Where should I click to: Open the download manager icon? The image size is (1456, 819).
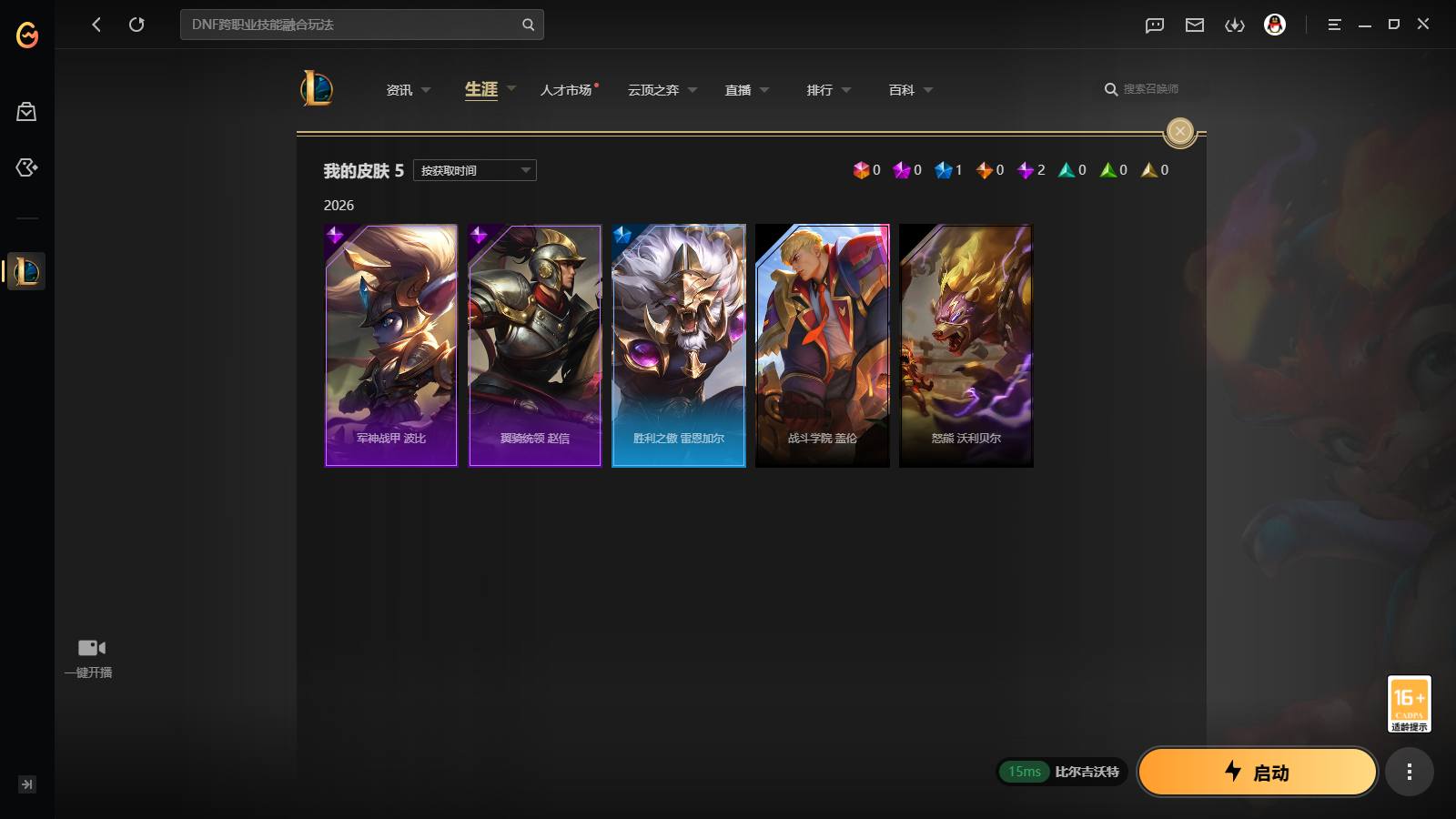[x=1235, y=25]
